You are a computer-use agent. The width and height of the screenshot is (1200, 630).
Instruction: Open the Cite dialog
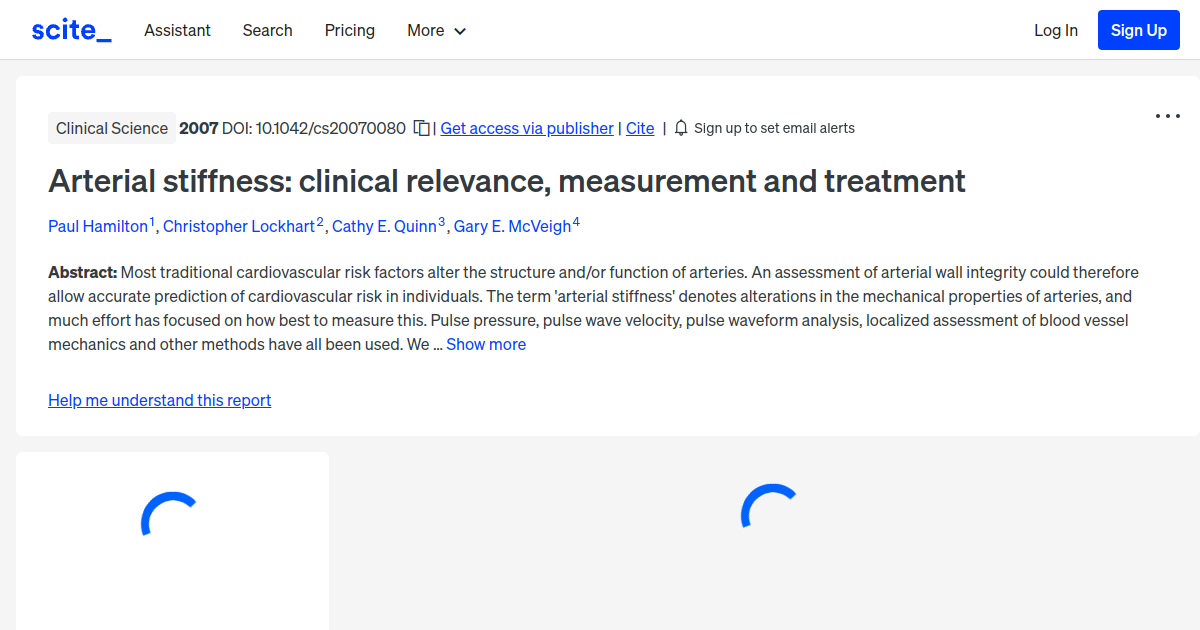point(640,128)
